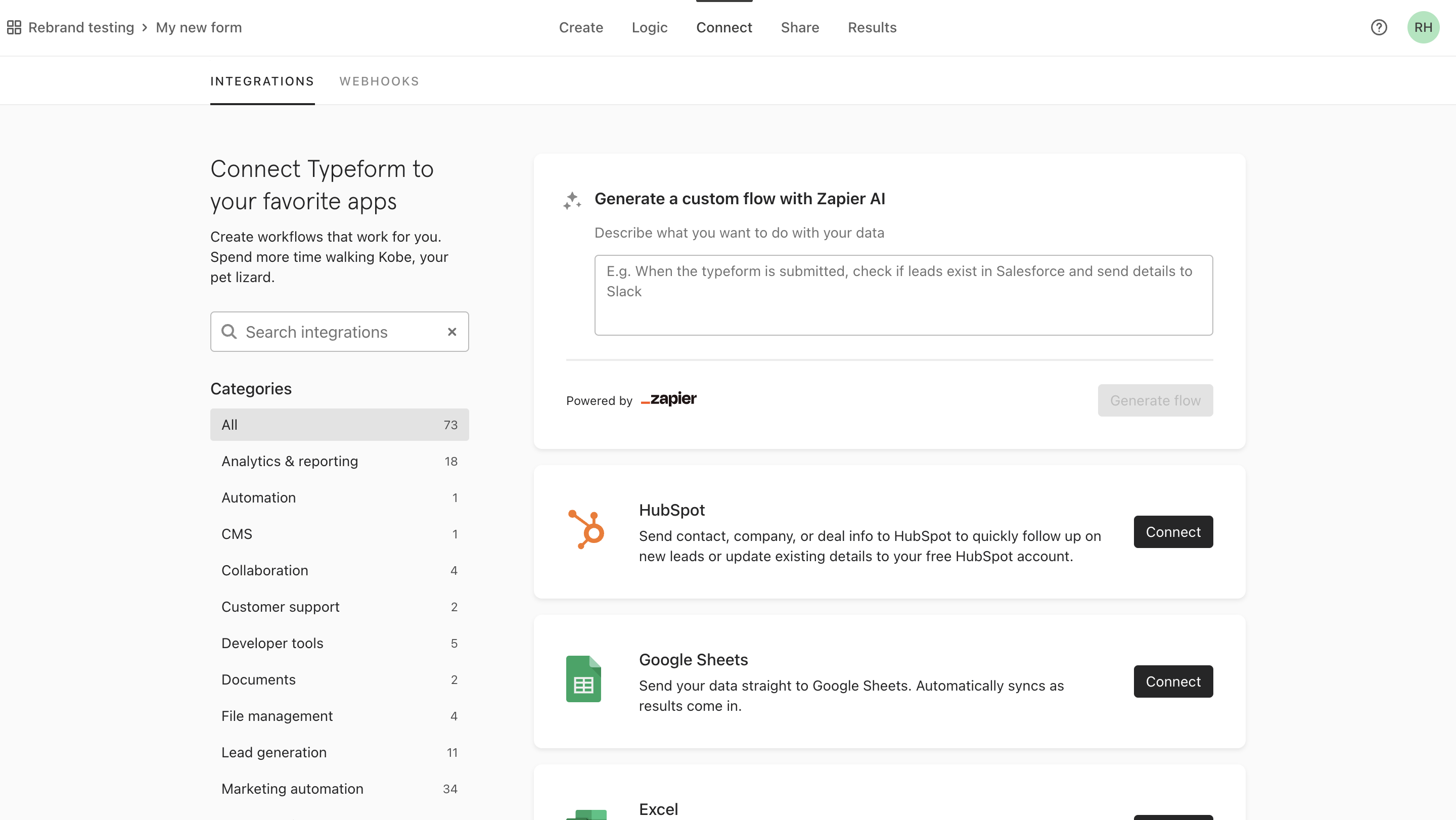Image resolution: width=1456 pixels, height=820 pixels.
Task: Select the Documents category
Action: click(x=340, y=680)
